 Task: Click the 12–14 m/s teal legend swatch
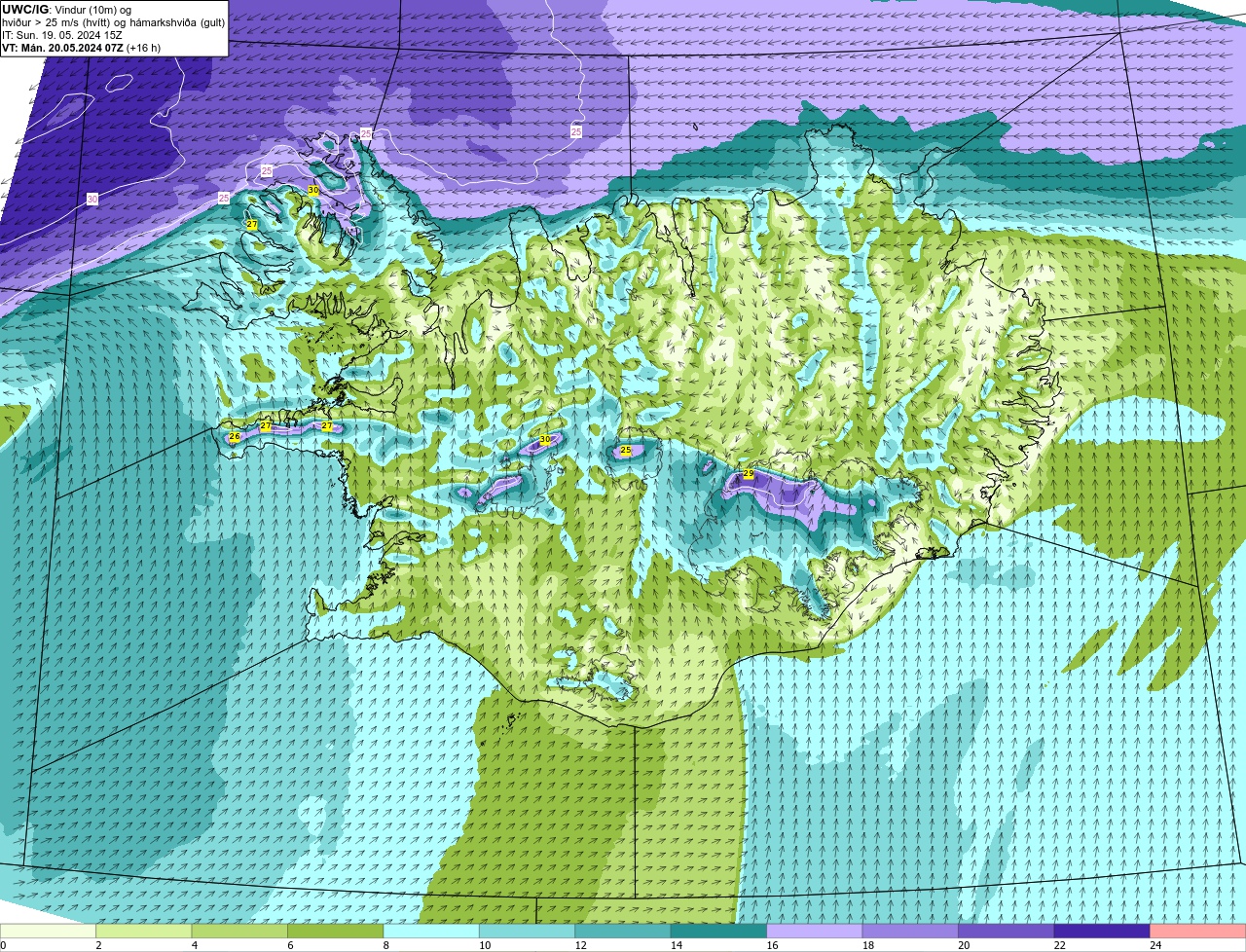click(625, 932)
